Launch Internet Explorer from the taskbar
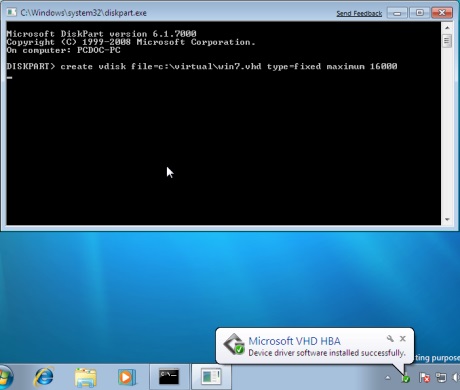 [44, 377]
